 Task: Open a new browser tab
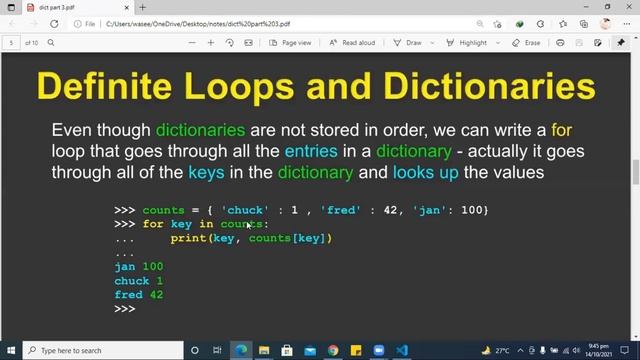pyautogui.click(x=142, y=7)
